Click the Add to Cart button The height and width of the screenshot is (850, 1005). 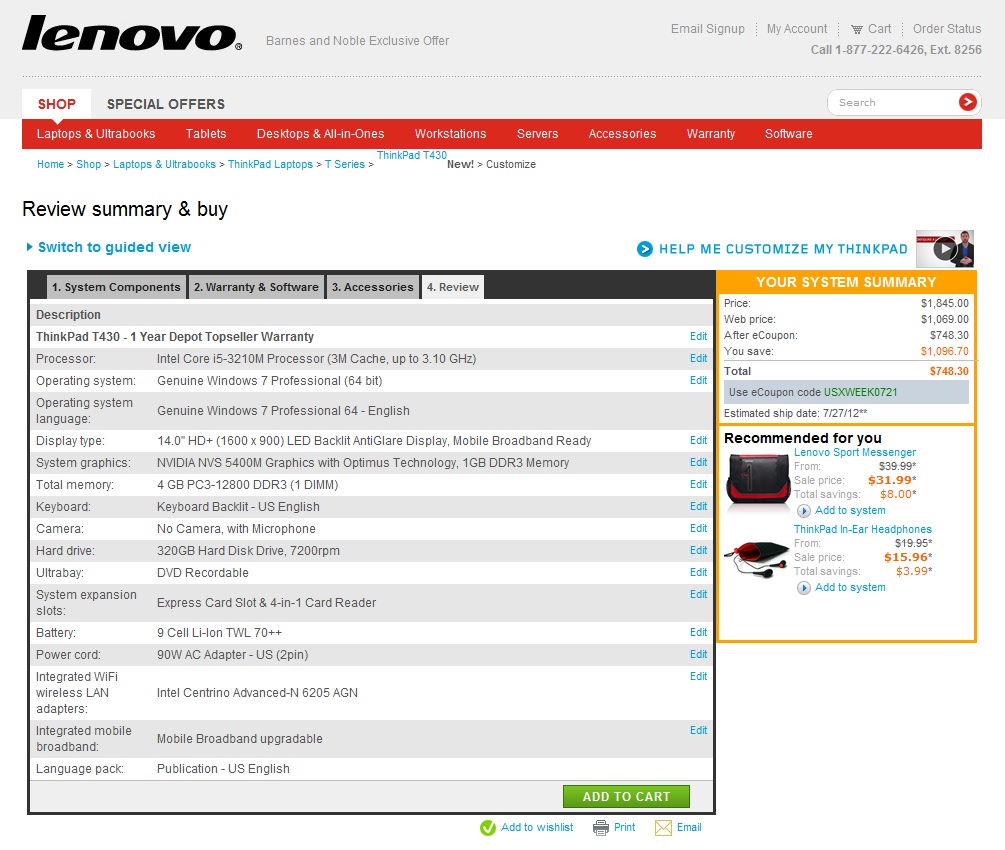click(x=626, y=796)
